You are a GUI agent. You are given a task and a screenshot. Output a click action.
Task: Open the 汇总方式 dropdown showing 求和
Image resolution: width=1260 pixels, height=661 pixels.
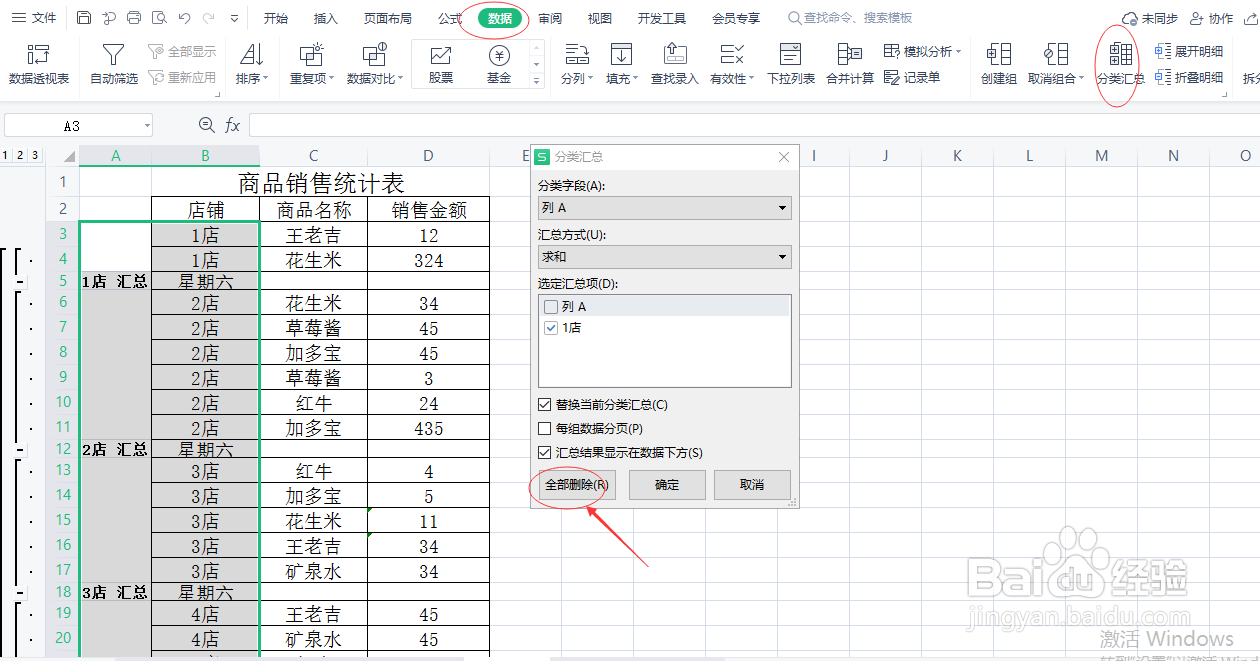click(x=665, y=257)
